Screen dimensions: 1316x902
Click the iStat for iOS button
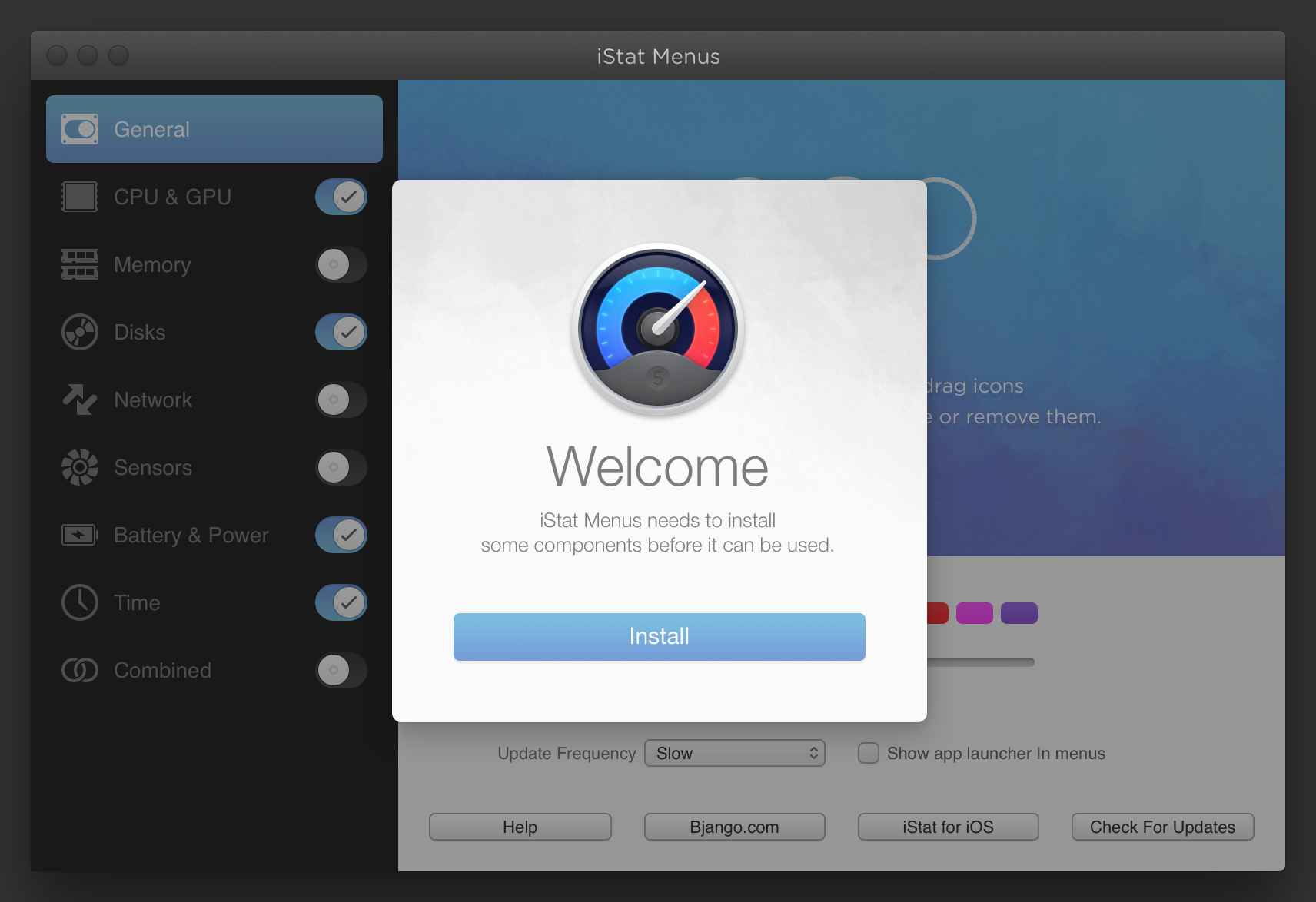pyautogui.click(x=949, y=827)
